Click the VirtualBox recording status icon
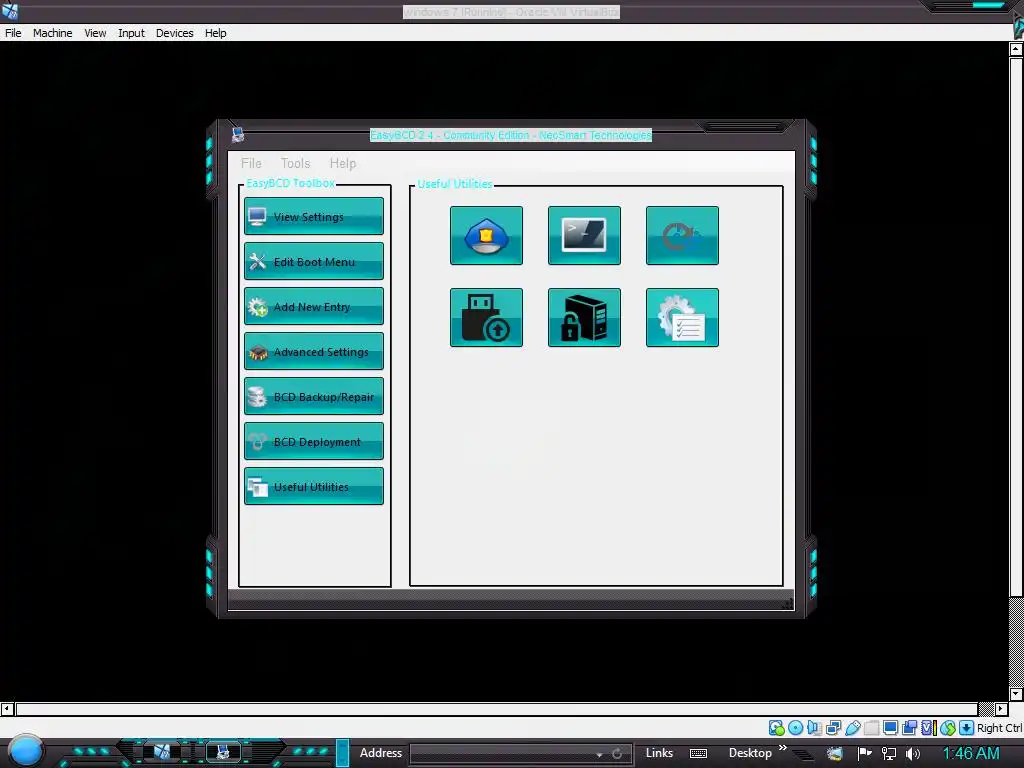This screenshot has width=1024, height=768. pyautogui.click(x=909, y=728)
